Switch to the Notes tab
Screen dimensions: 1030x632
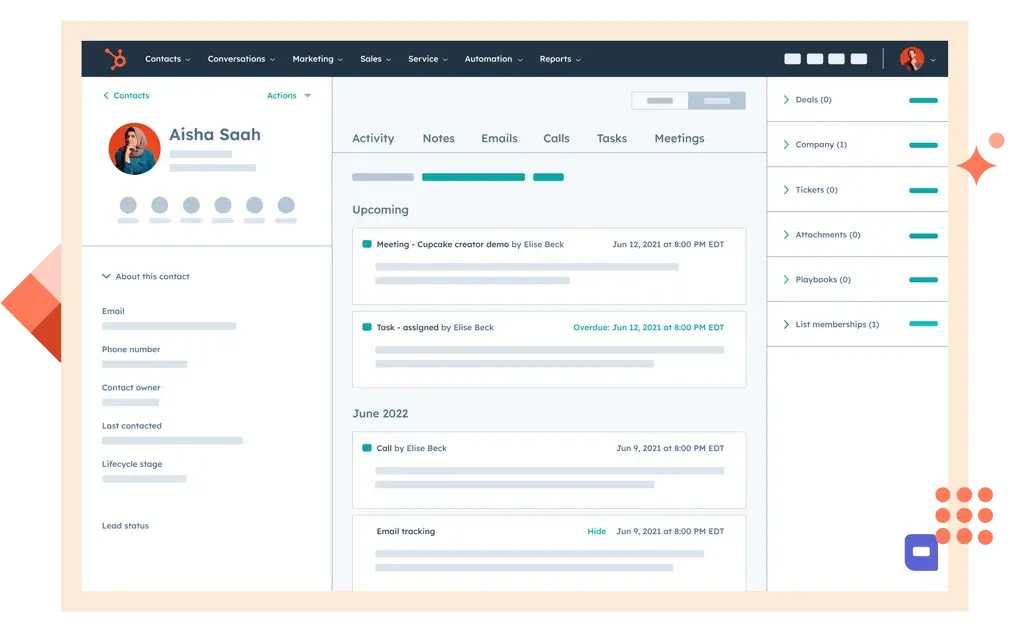(x=439, y=138)
